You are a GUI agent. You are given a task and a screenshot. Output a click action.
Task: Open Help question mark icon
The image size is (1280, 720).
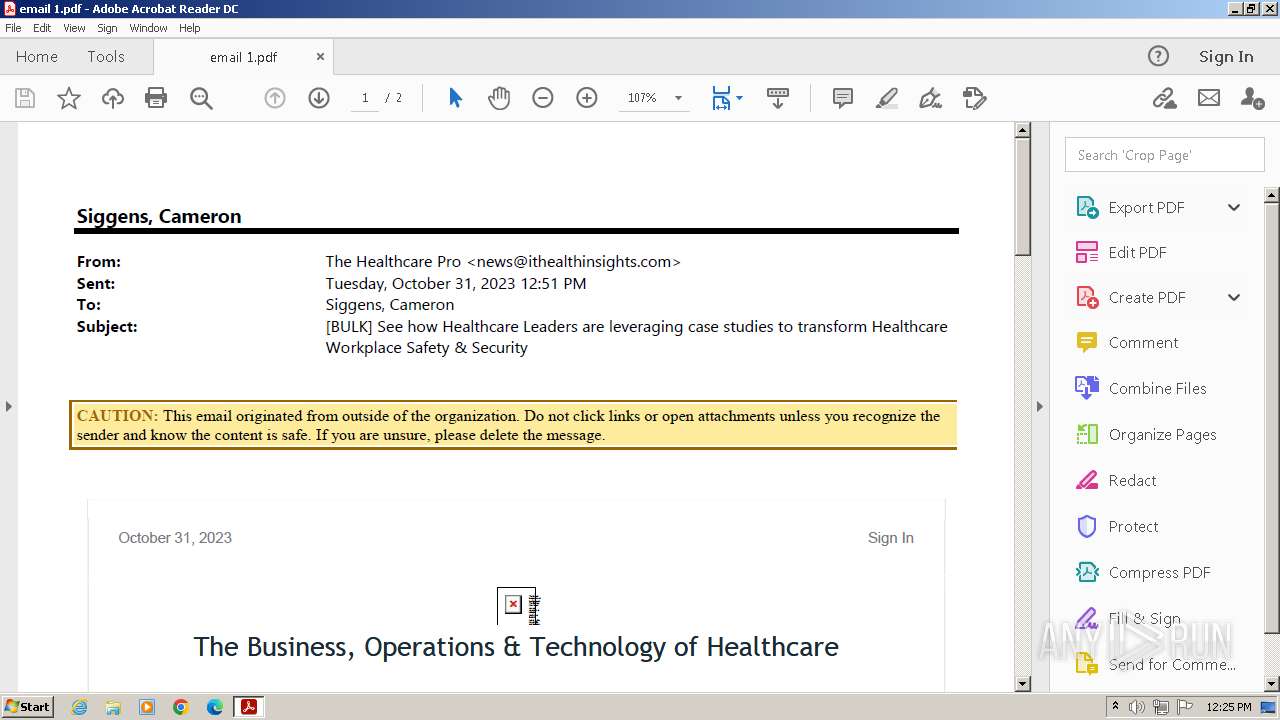(1158, 56)
